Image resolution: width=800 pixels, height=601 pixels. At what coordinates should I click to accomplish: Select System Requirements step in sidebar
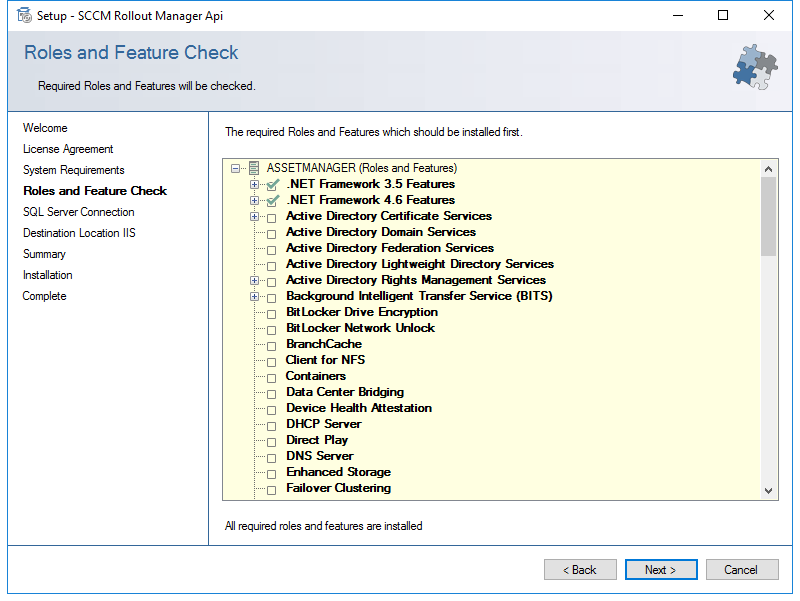(73, 170)
